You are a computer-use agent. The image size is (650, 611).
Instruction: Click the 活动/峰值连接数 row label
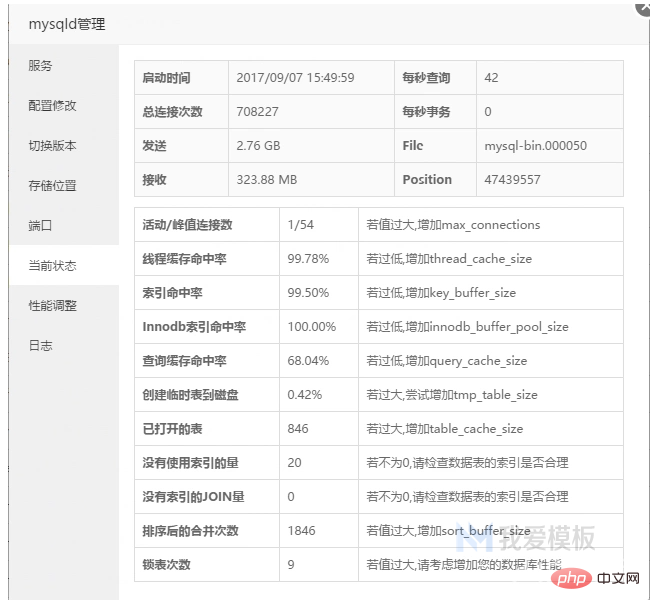tap(187, 225)
